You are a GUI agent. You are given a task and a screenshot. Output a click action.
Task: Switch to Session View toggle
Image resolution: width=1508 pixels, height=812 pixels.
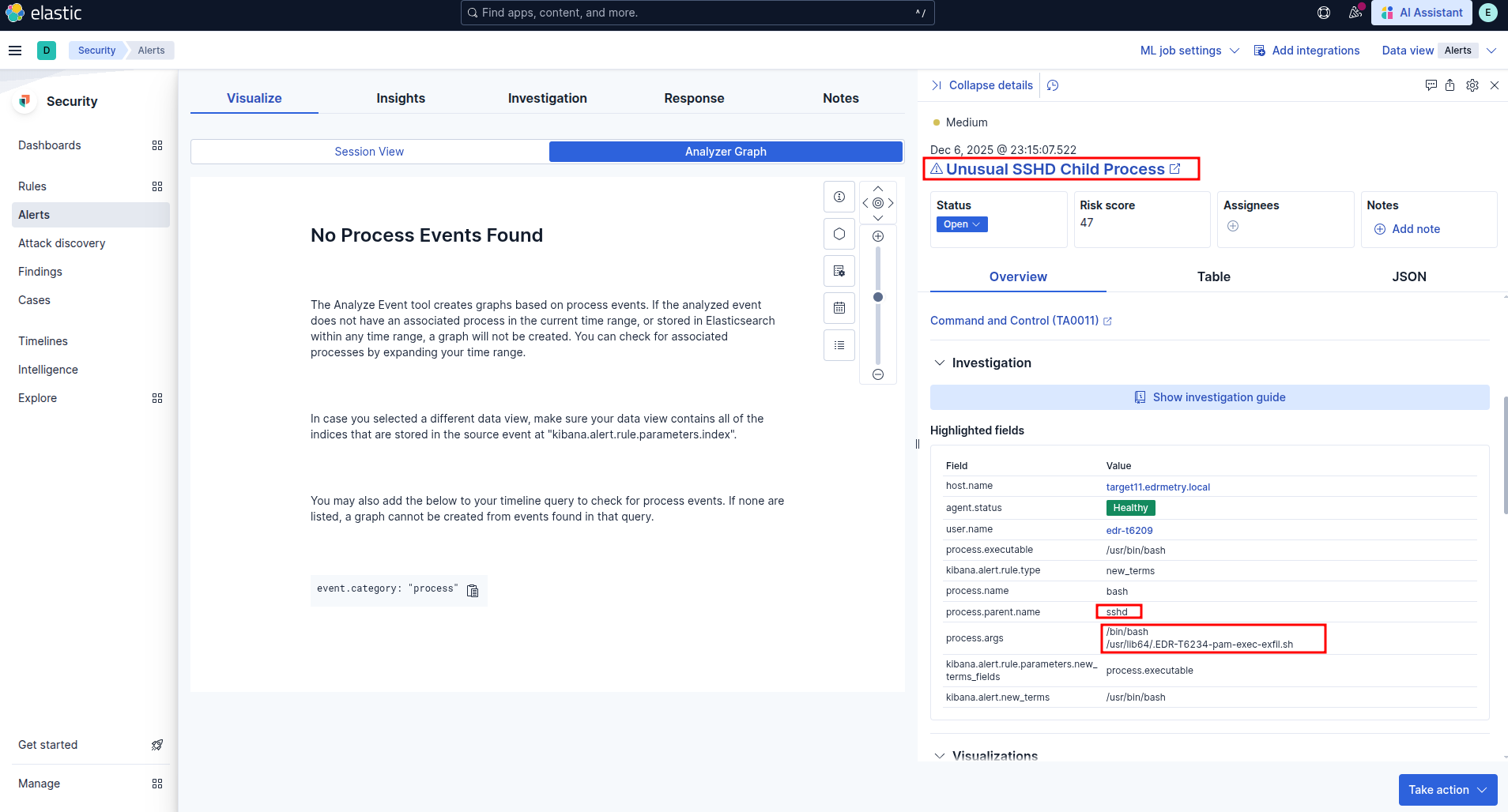(369, 152)
